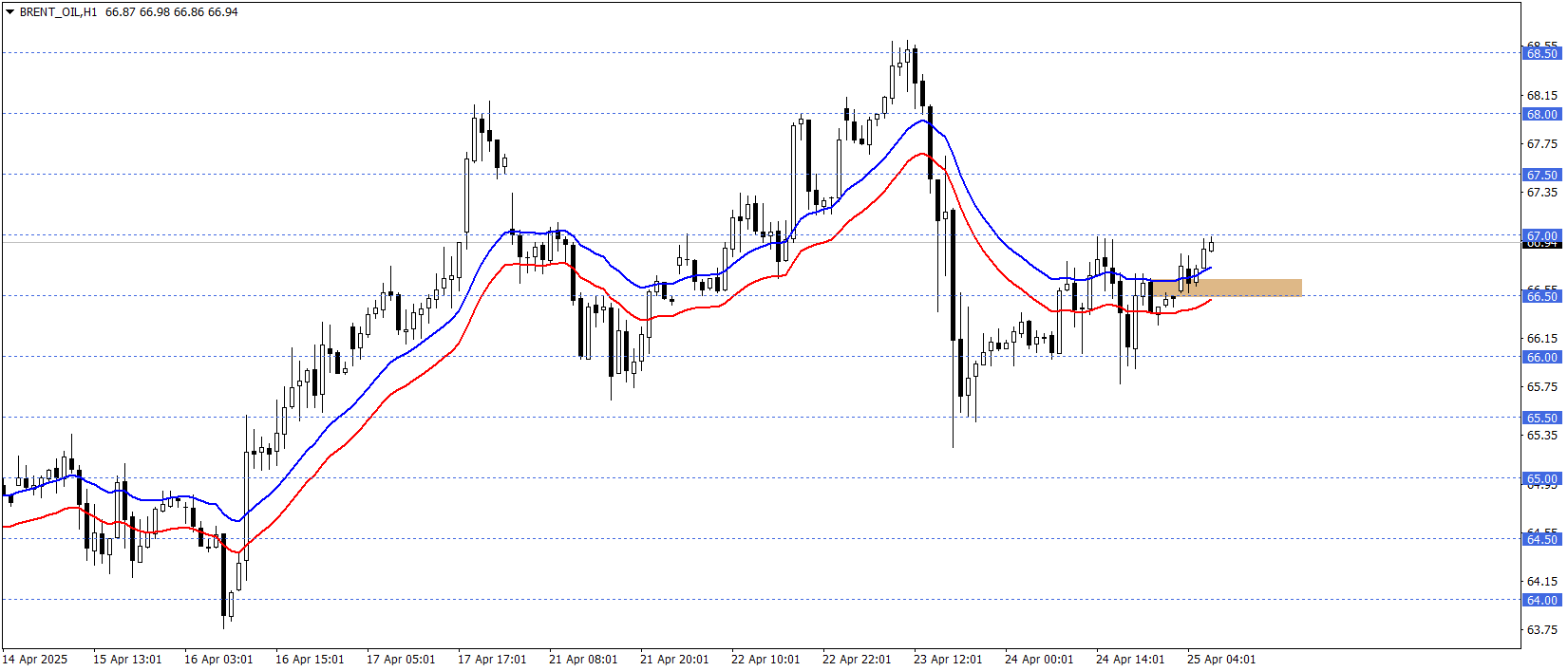Image resolution: width=1568 pixels, height=671 pixels.
Task: Click the 64.15 price scale value
Action: (x=1541, y=581)
